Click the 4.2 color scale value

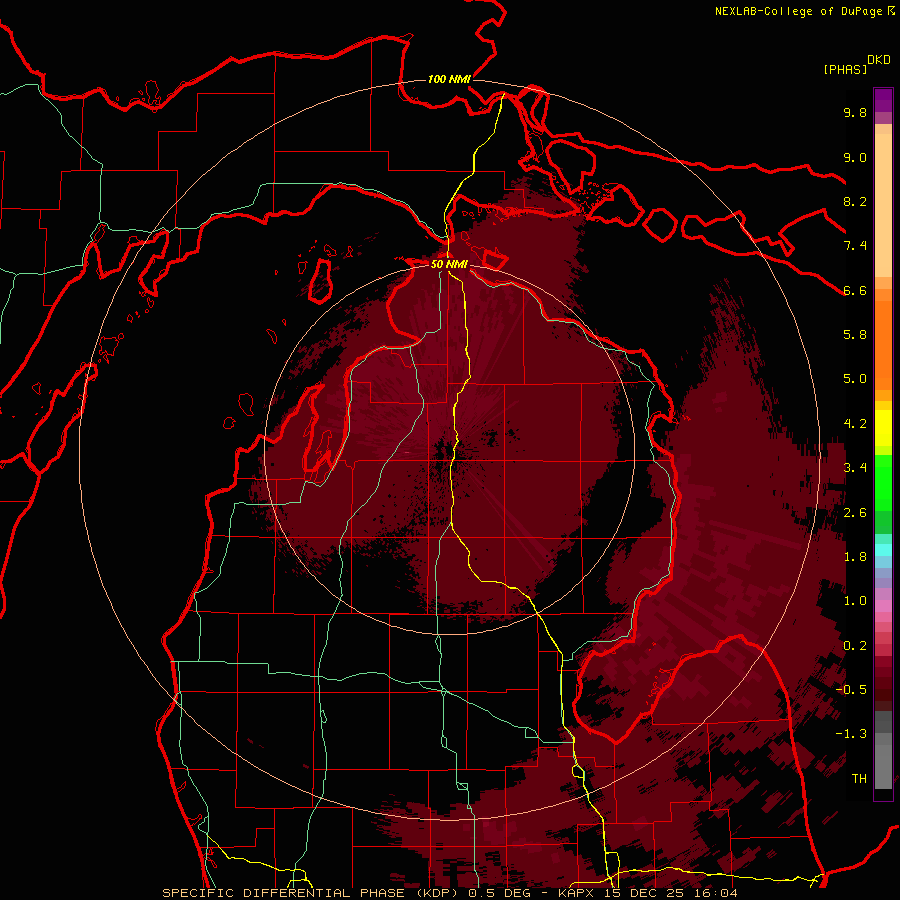coord(855,424)
